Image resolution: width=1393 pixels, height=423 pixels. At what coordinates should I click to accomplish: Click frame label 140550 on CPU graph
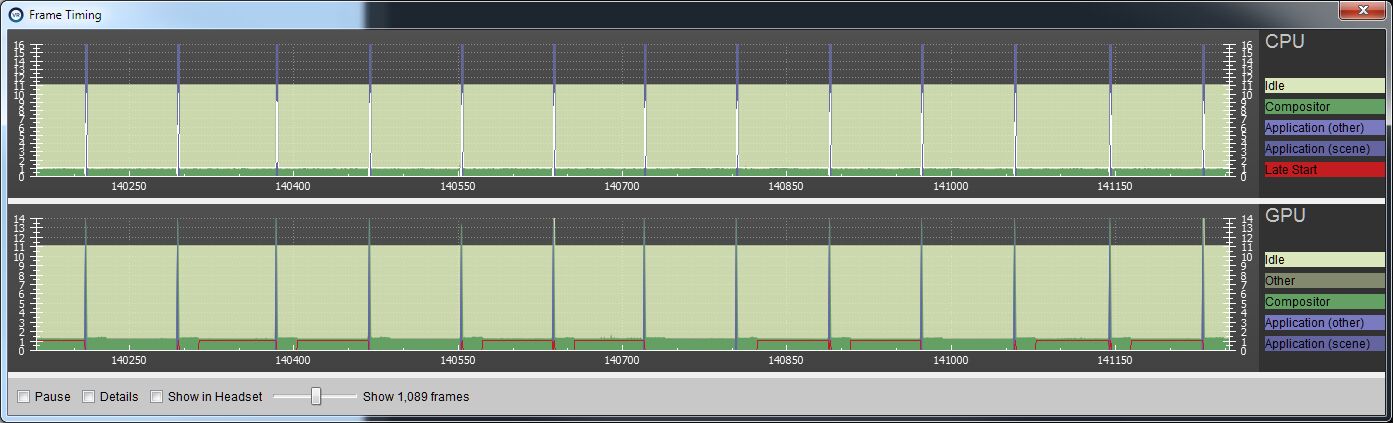(457, 187)
